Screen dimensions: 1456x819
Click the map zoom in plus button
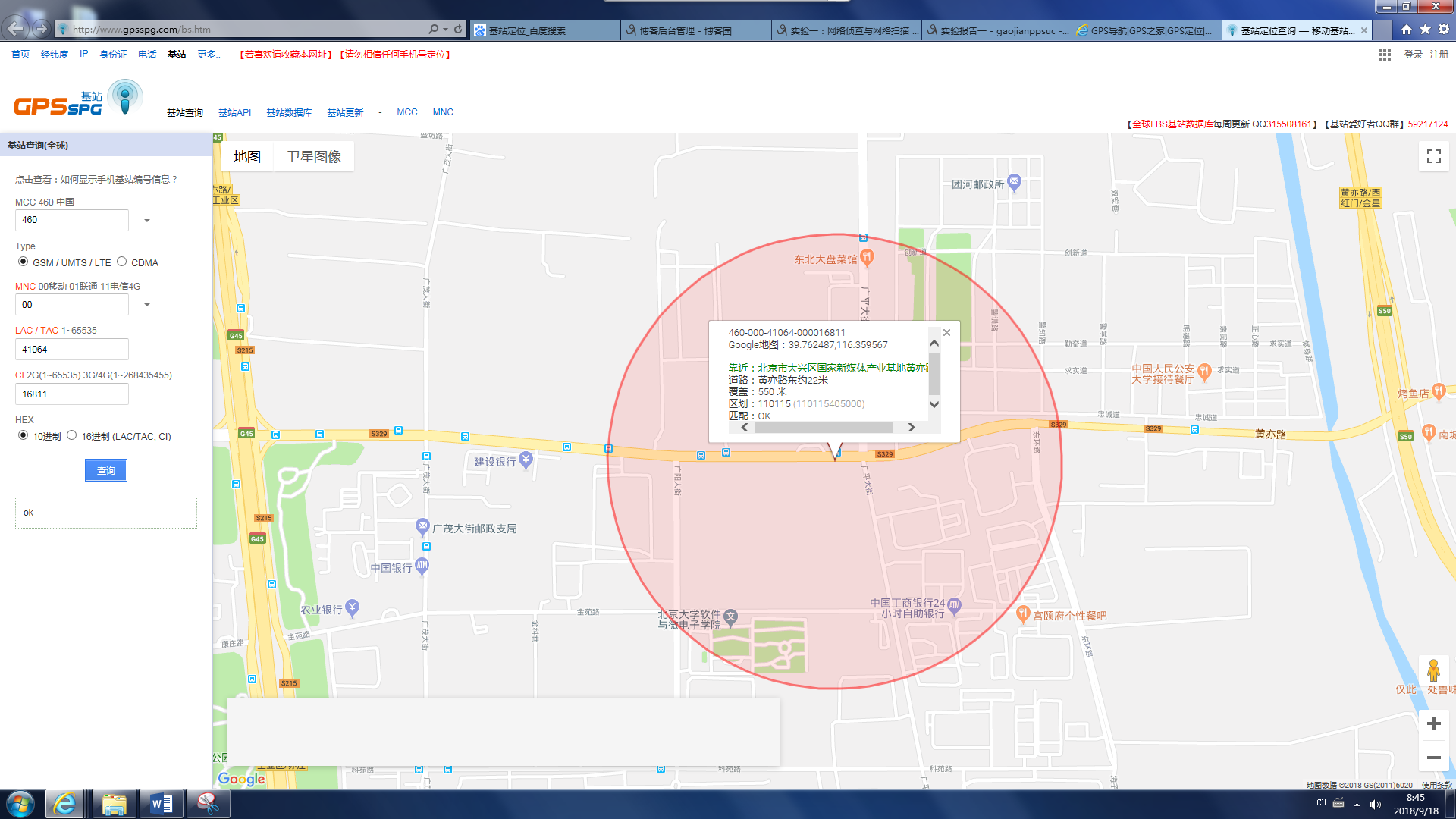[1433, 723]
